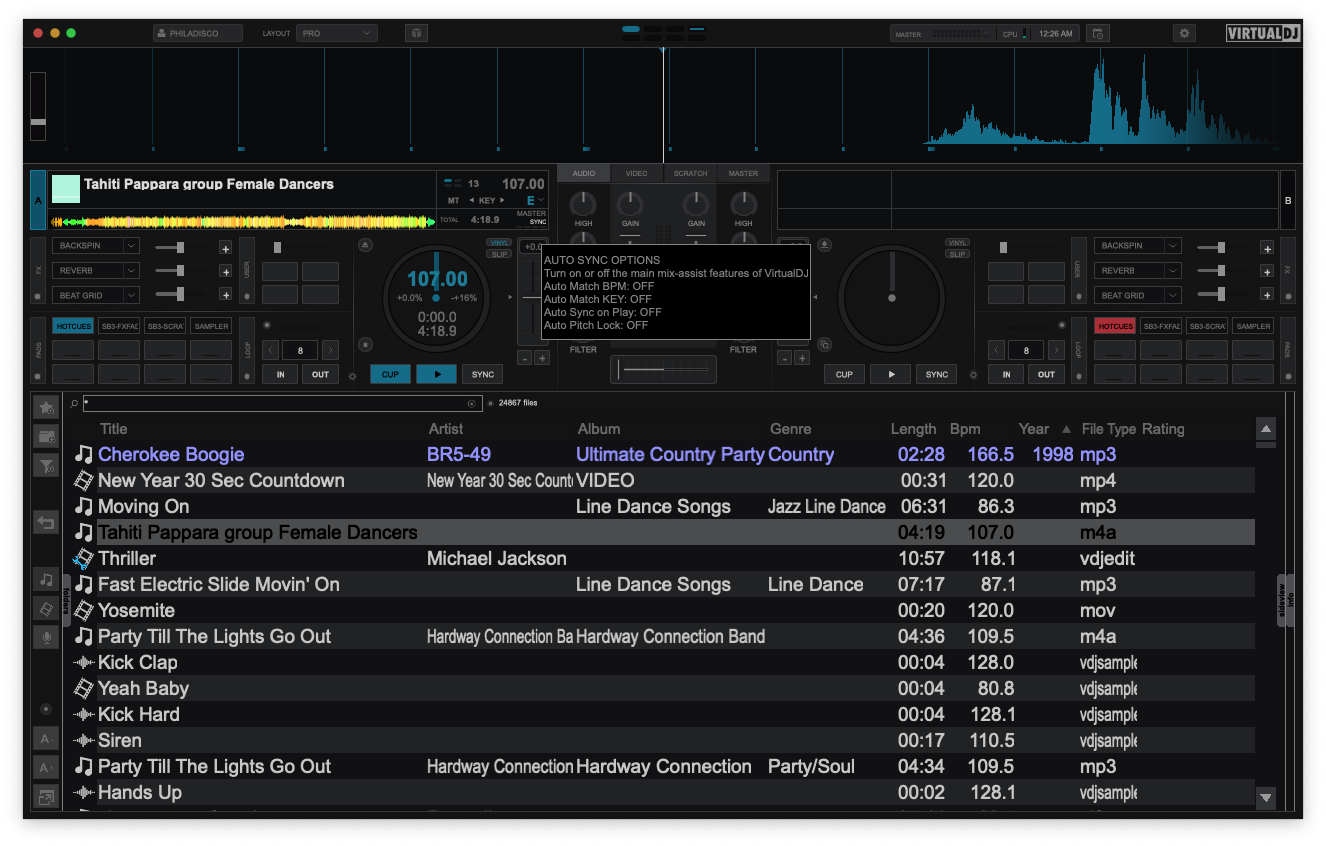Play deck A
1326x846 pixels.
[436, 375]
